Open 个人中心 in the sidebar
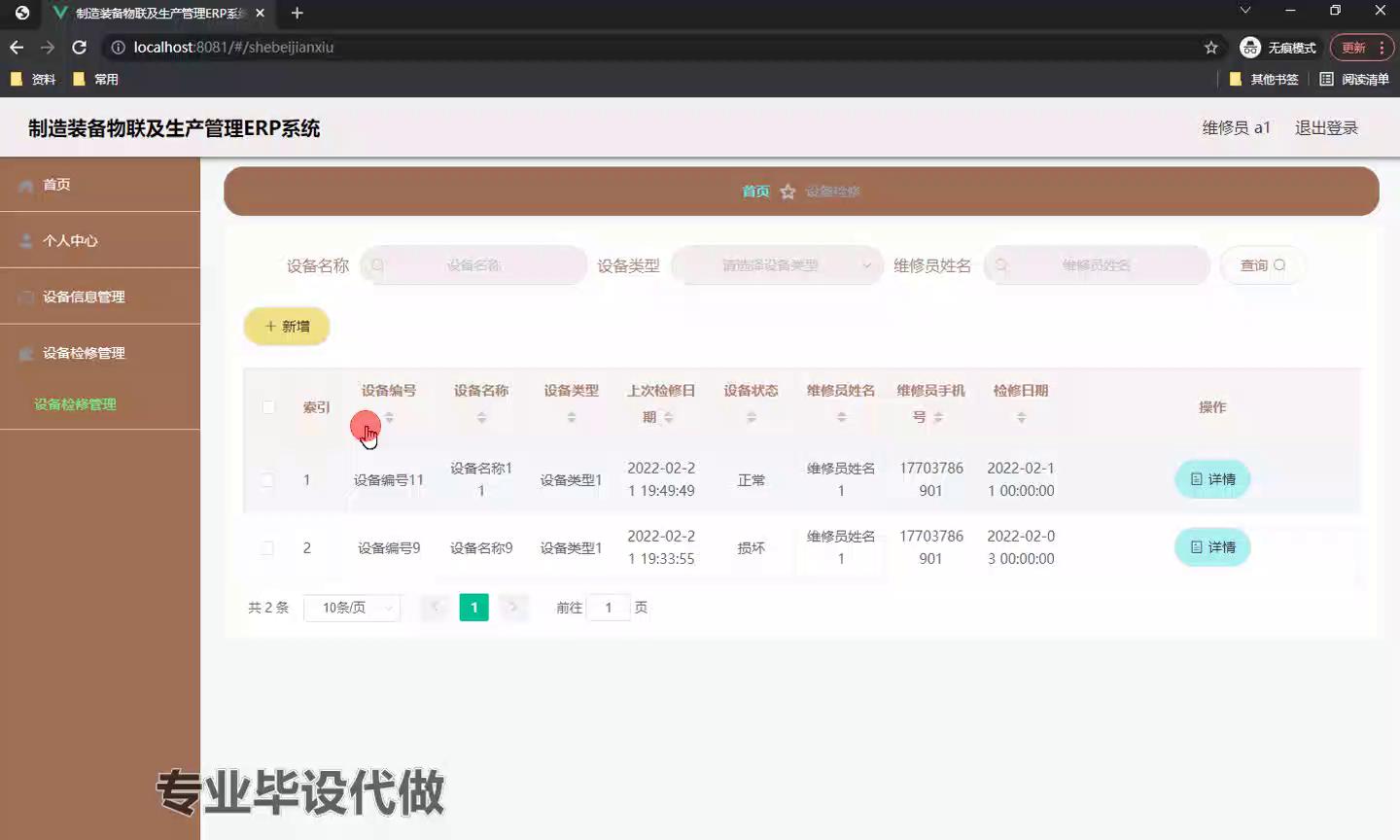1400x840 pixels. [x=70, y=240]
